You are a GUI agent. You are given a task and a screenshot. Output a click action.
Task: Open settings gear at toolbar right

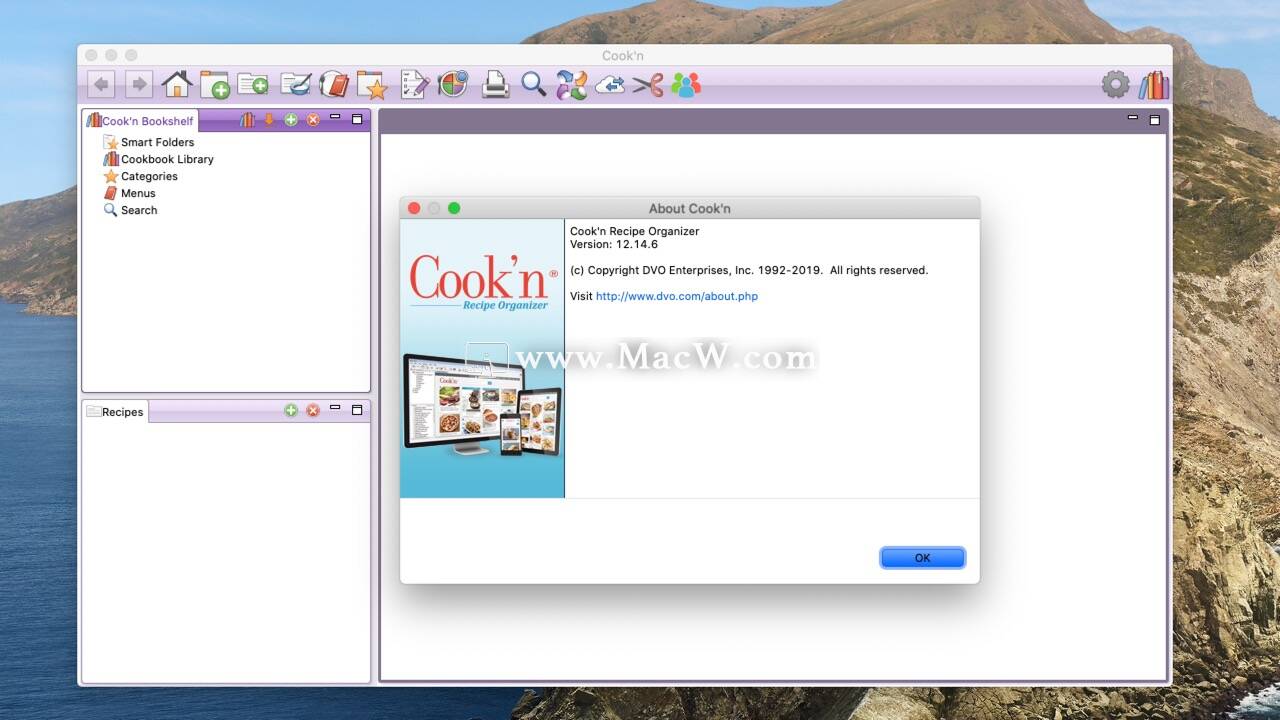[1115, 84]
